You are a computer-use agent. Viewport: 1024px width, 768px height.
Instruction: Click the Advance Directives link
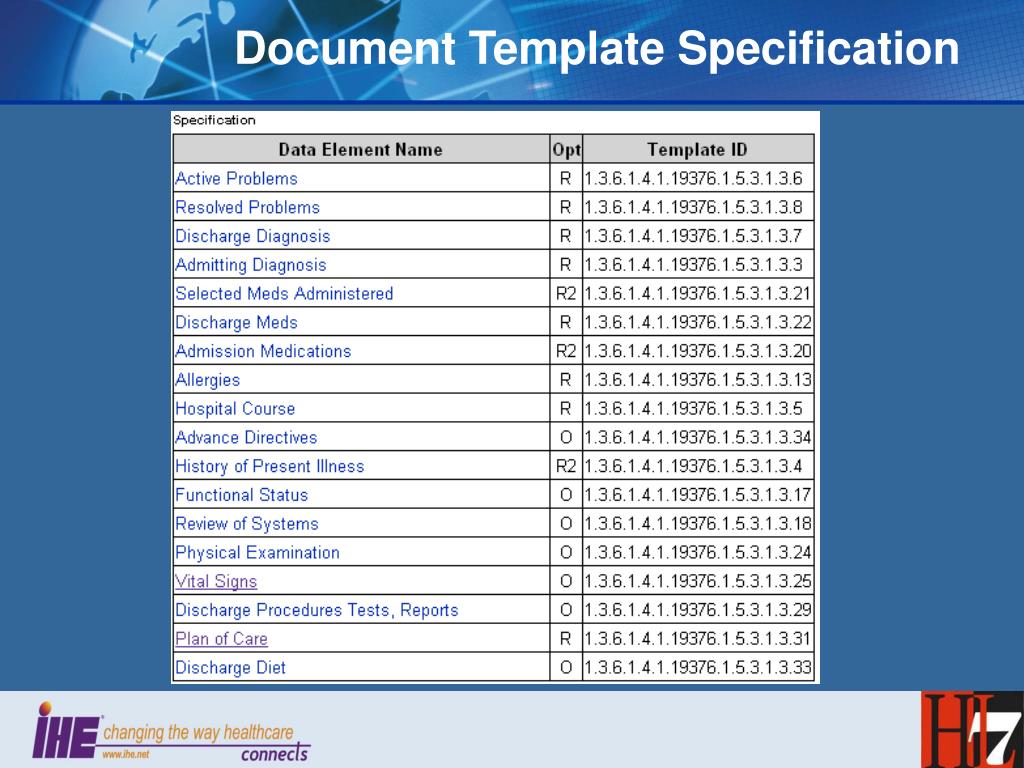click(x=246, y=437)
